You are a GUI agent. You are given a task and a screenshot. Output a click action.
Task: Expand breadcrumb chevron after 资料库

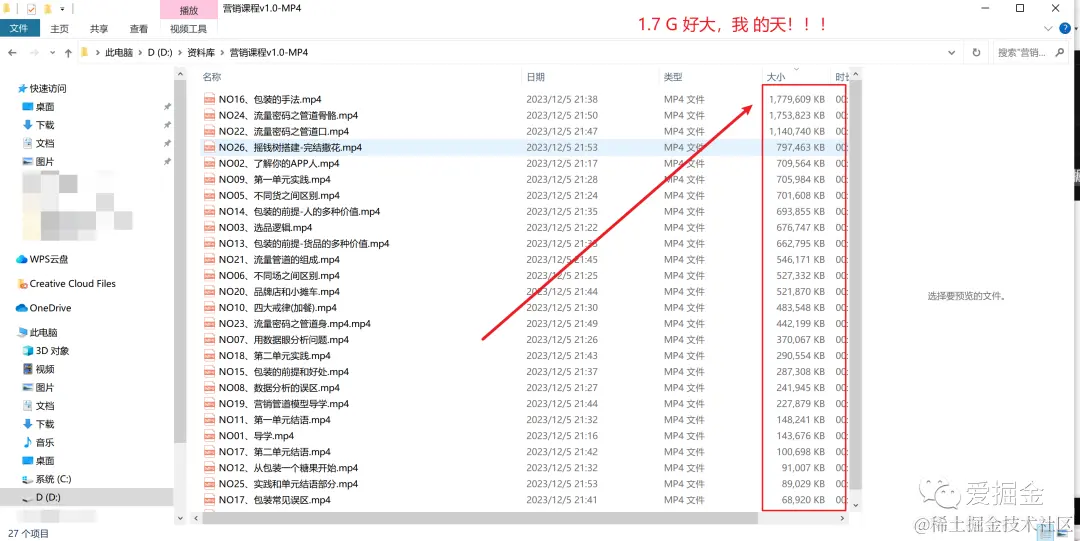pyautogui.click(x=223, y=52)
